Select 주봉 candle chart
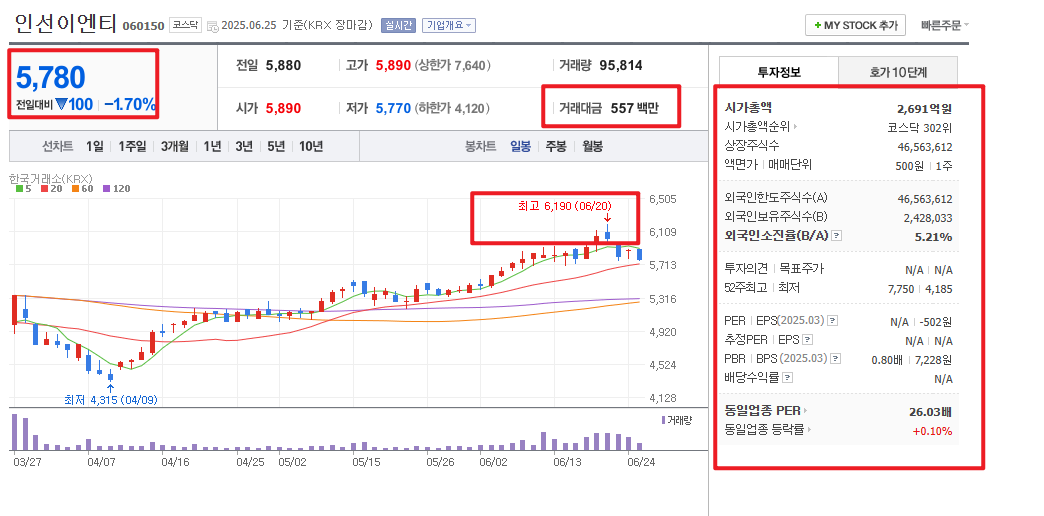The height and width of the screenshot is (516, 1044). tap(556, 146)
